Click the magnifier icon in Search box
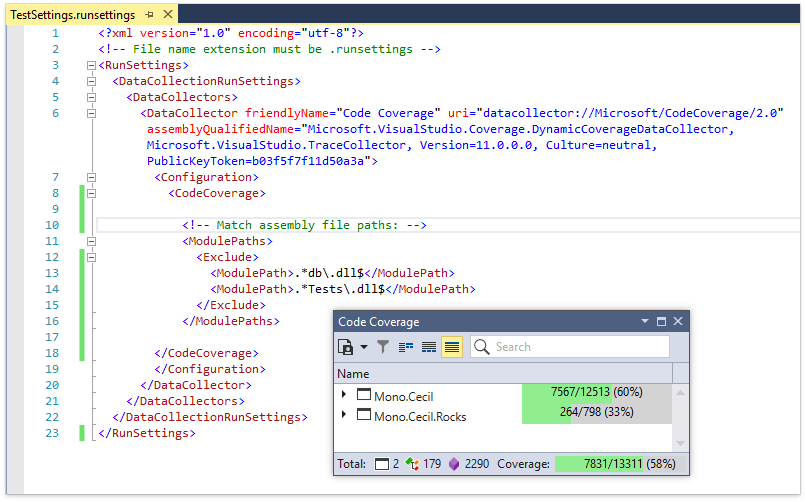806x502 pixels. click(x=481, y=347)
